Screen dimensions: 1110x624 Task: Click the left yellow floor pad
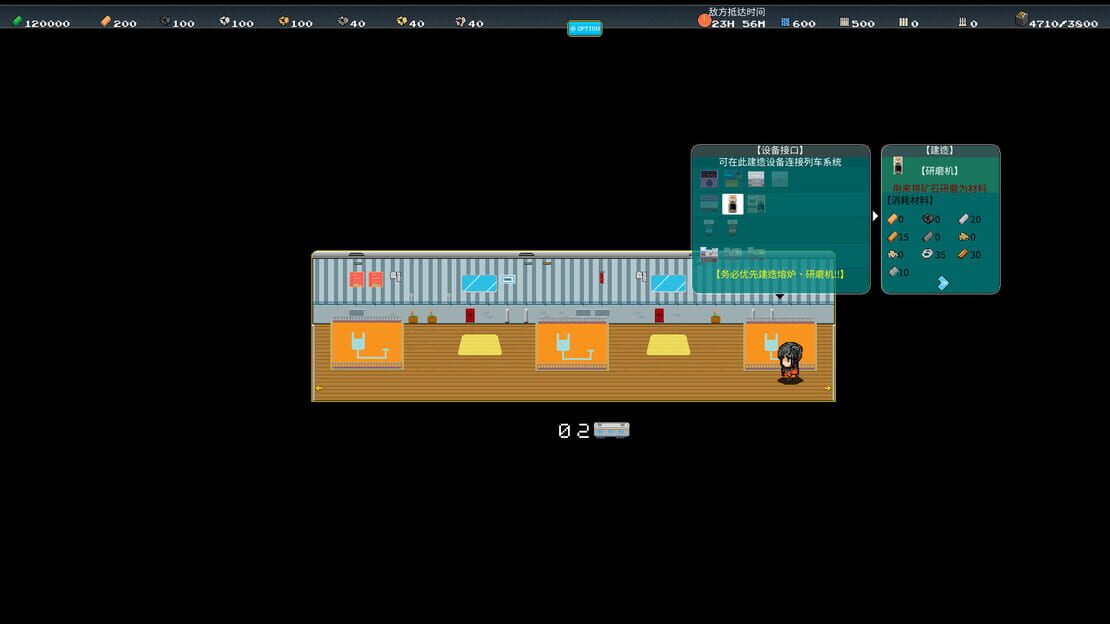(480, 345)
